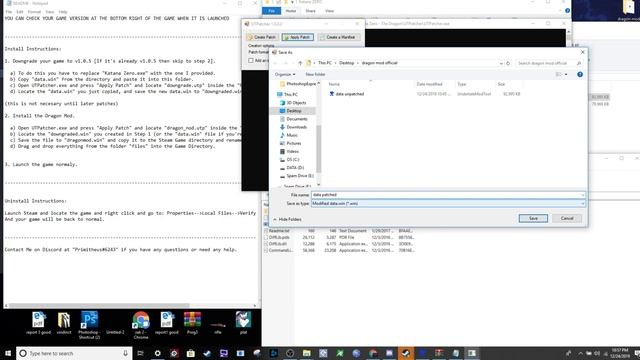Select 'Desktop' breadcrumb in address bar

347,63
